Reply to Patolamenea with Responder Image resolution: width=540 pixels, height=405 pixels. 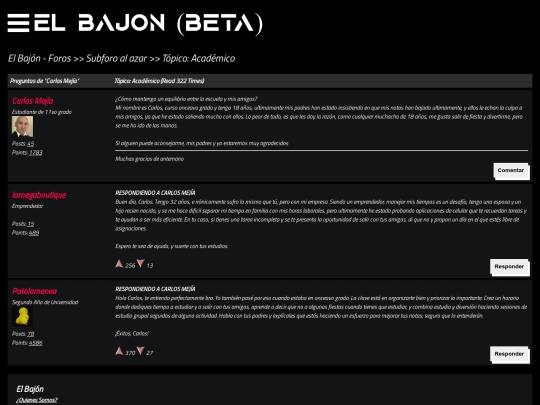pos(509,354)
